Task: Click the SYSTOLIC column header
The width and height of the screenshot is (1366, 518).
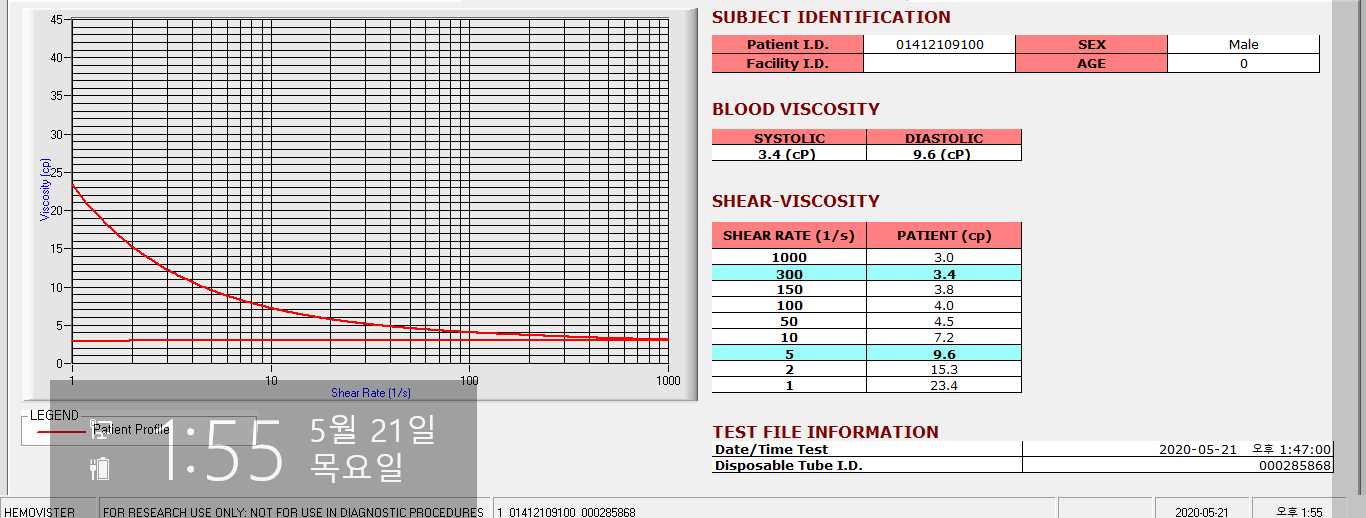Action: [x=789, y=138]
